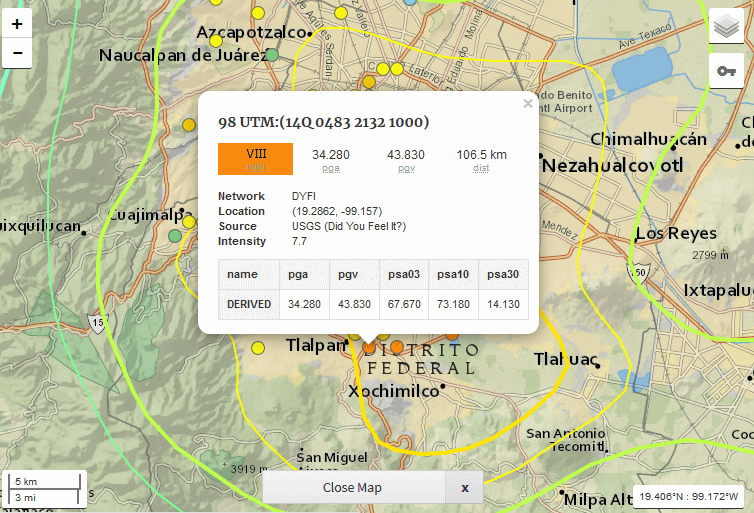Click the popup title 98 UTM
Viewport: 754px width, 513px height.
pos(324,122)
